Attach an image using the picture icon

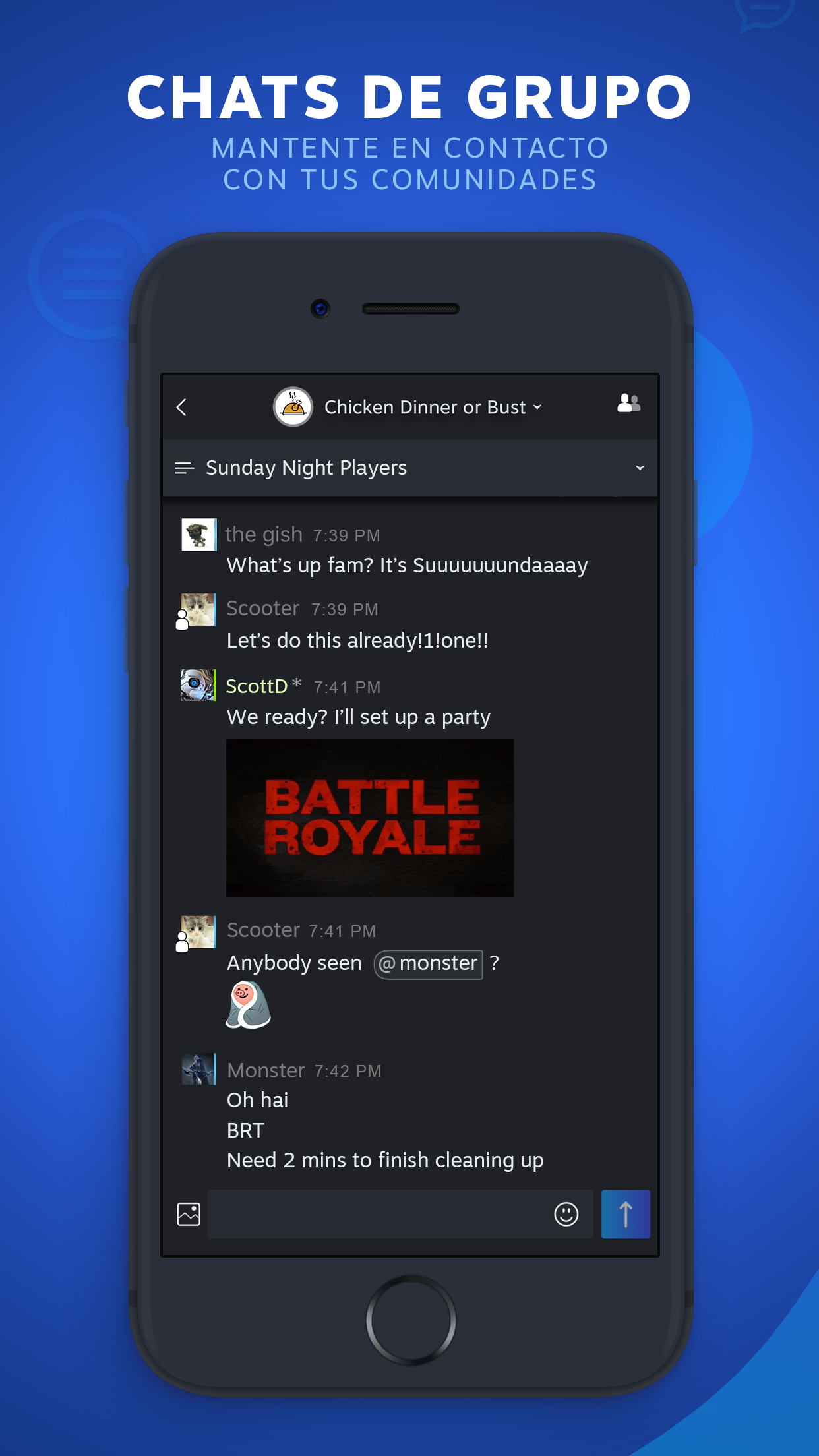pos(189,1214)
